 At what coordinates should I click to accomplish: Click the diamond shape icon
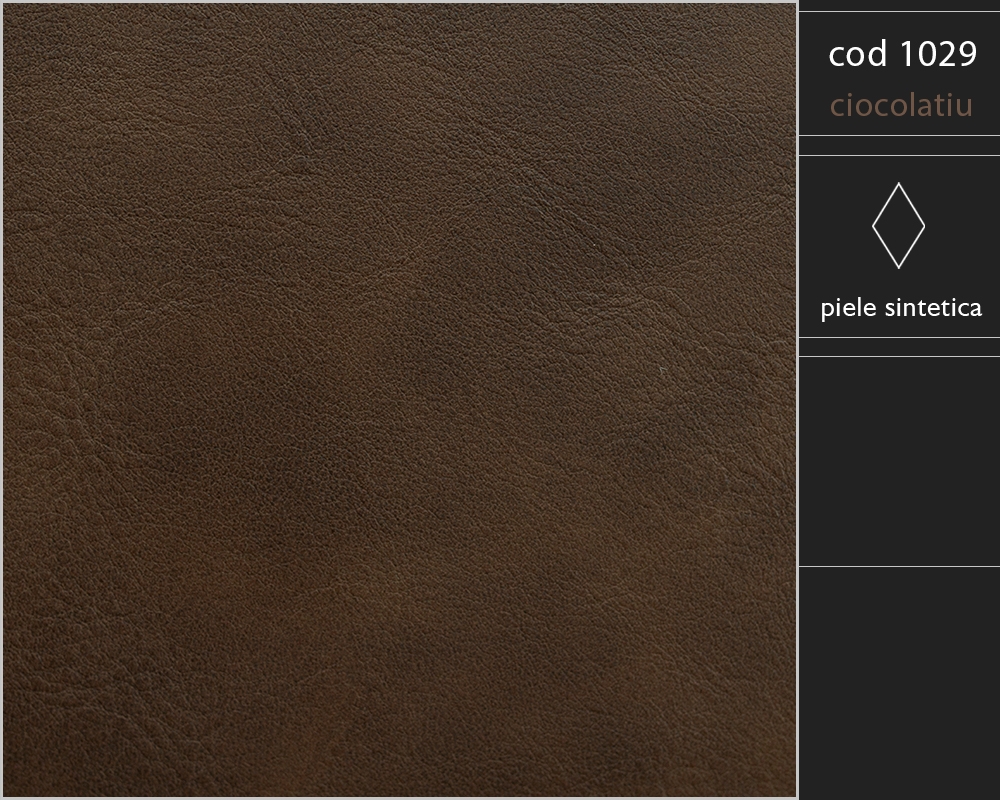[x=898, y=225]
